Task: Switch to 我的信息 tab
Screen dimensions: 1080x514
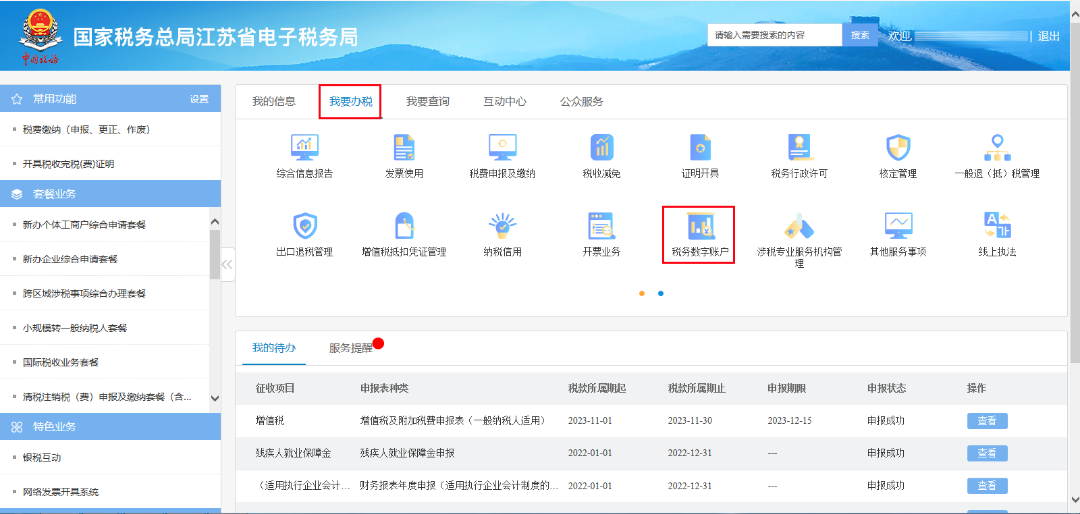Action: point(273,101)
